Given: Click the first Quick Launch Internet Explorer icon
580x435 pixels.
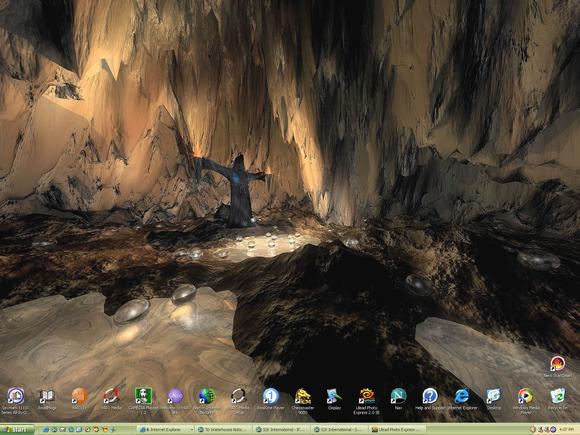Looking at the screenshot, I should [x=46, y=430].
